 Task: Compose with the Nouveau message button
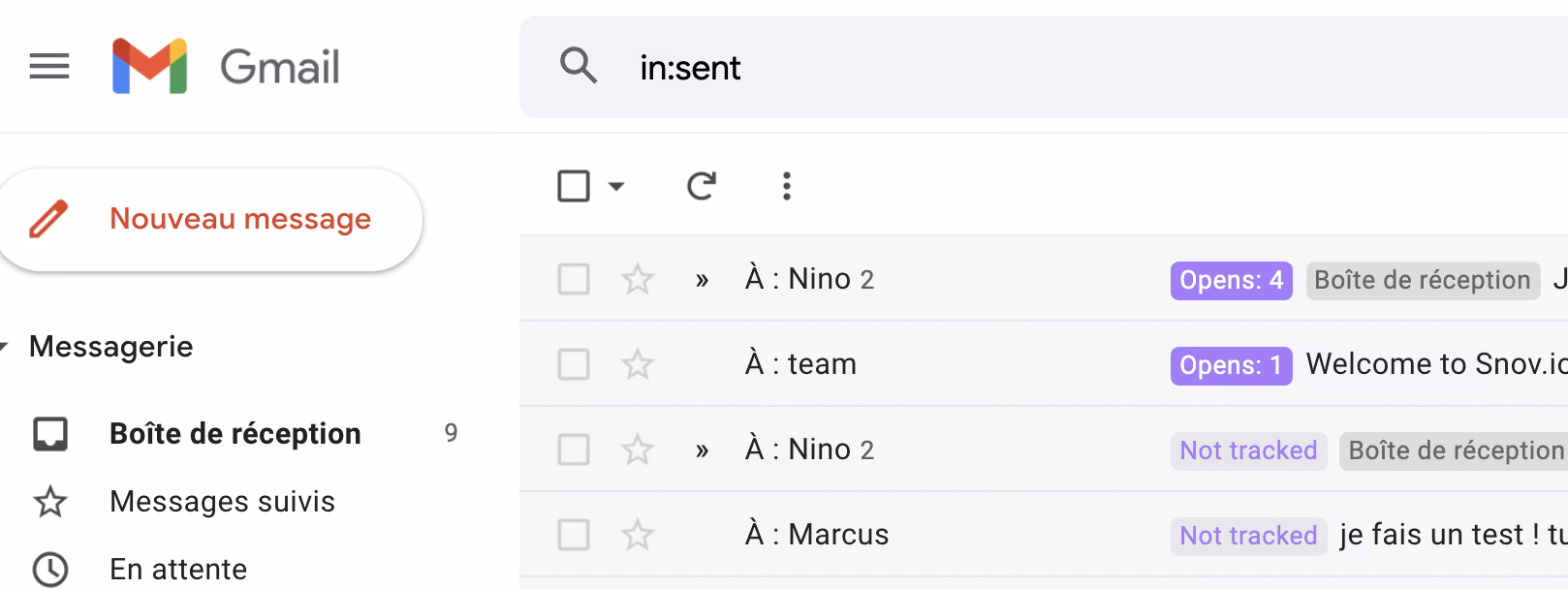tap(210, 219)
